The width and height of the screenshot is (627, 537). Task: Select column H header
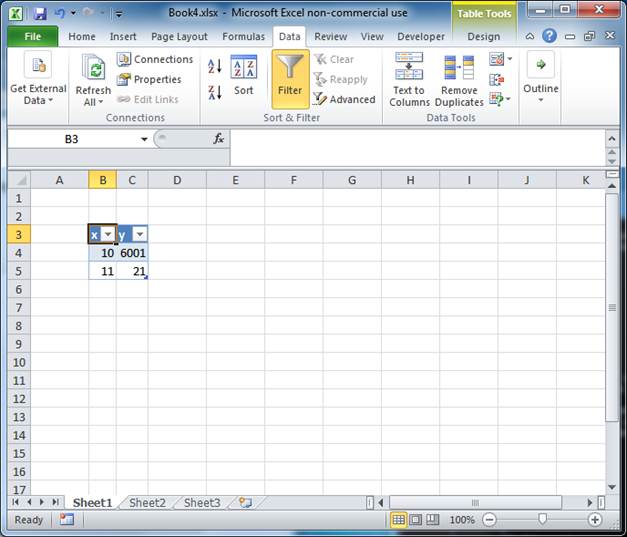[x=410, y=180]
